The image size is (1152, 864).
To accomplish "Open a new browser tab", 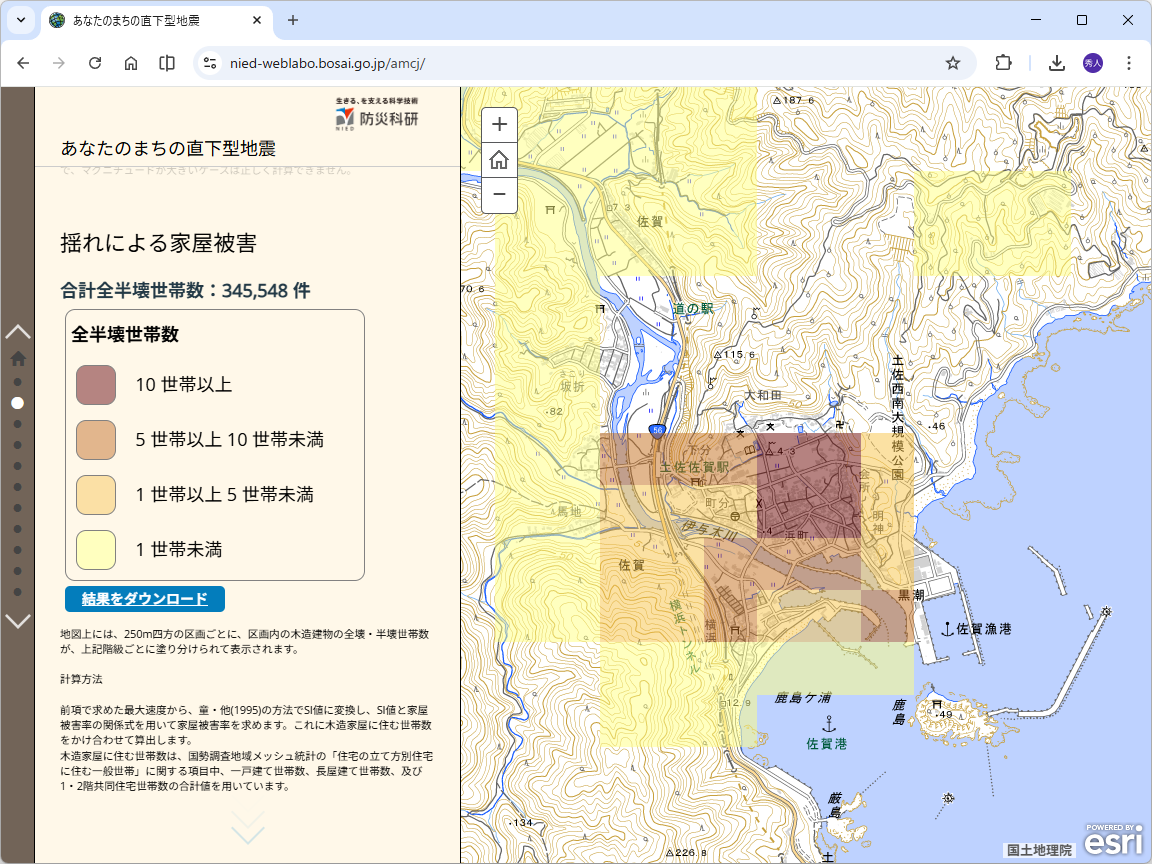I will pos(292,21).
